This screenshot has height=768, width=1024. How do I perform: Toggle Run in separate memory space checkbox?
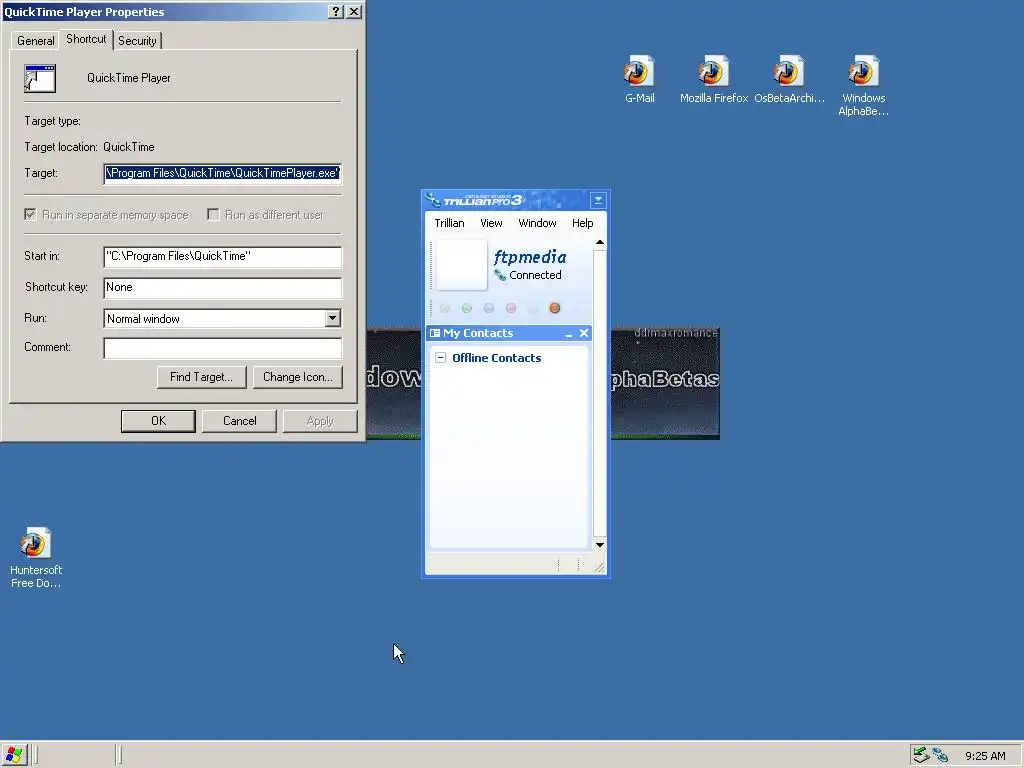click(30, 214)
